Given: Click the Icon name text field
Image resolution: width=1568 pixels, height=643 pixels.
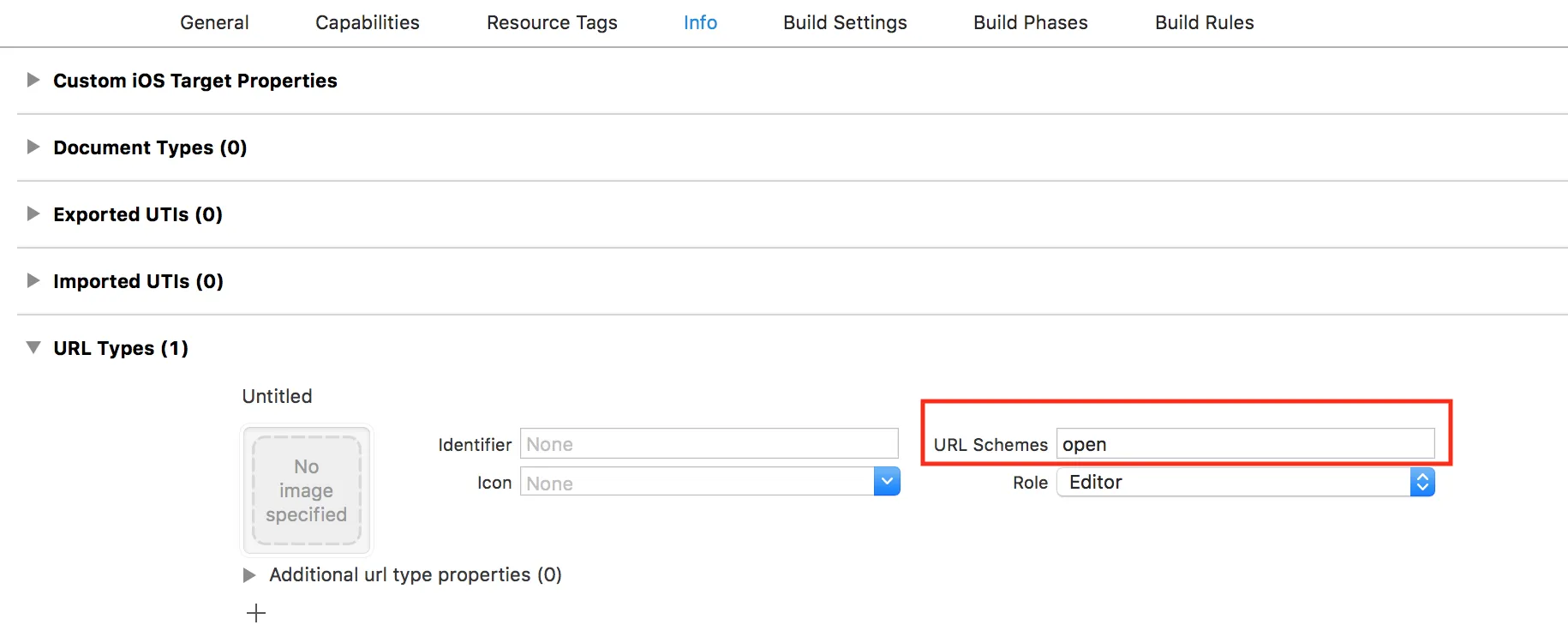Looking at the screenshot, I should pos(697,483).
